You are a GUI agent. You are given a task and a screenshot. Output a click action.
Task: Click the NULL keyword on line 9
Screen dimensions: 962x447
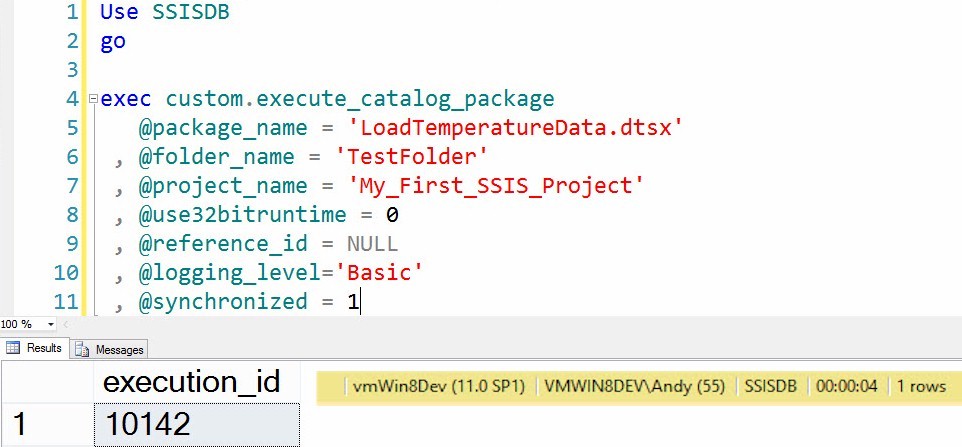(372, 244)
